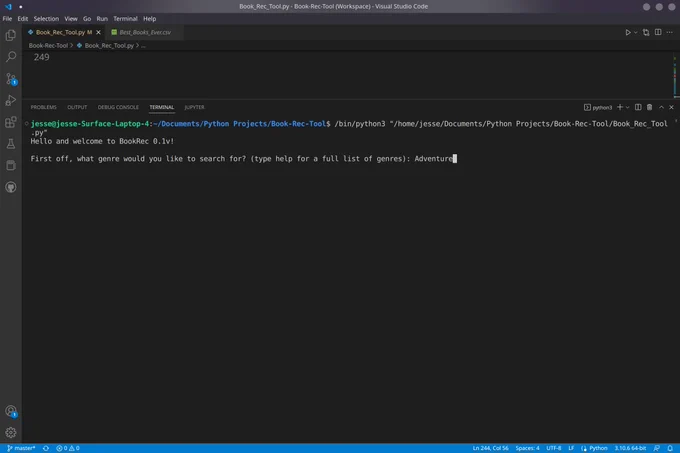Open the File menu
The width and height of the screenshot is (680, 453).
[7, 19]
